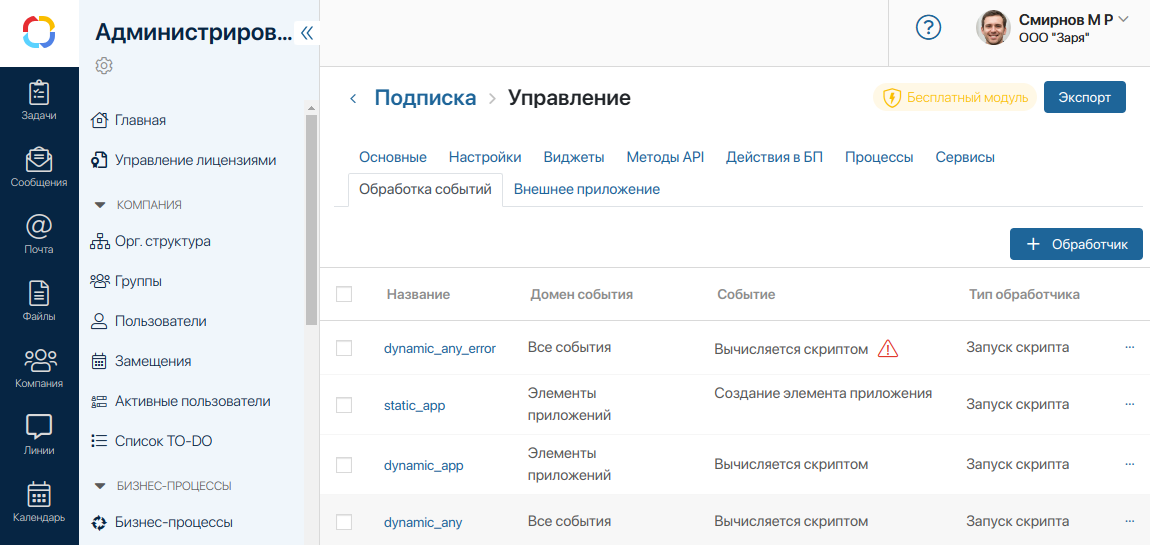Add a new handler with Обработчик button
This screenshot has height=545, width=1150.
[x=1076, y=244]
